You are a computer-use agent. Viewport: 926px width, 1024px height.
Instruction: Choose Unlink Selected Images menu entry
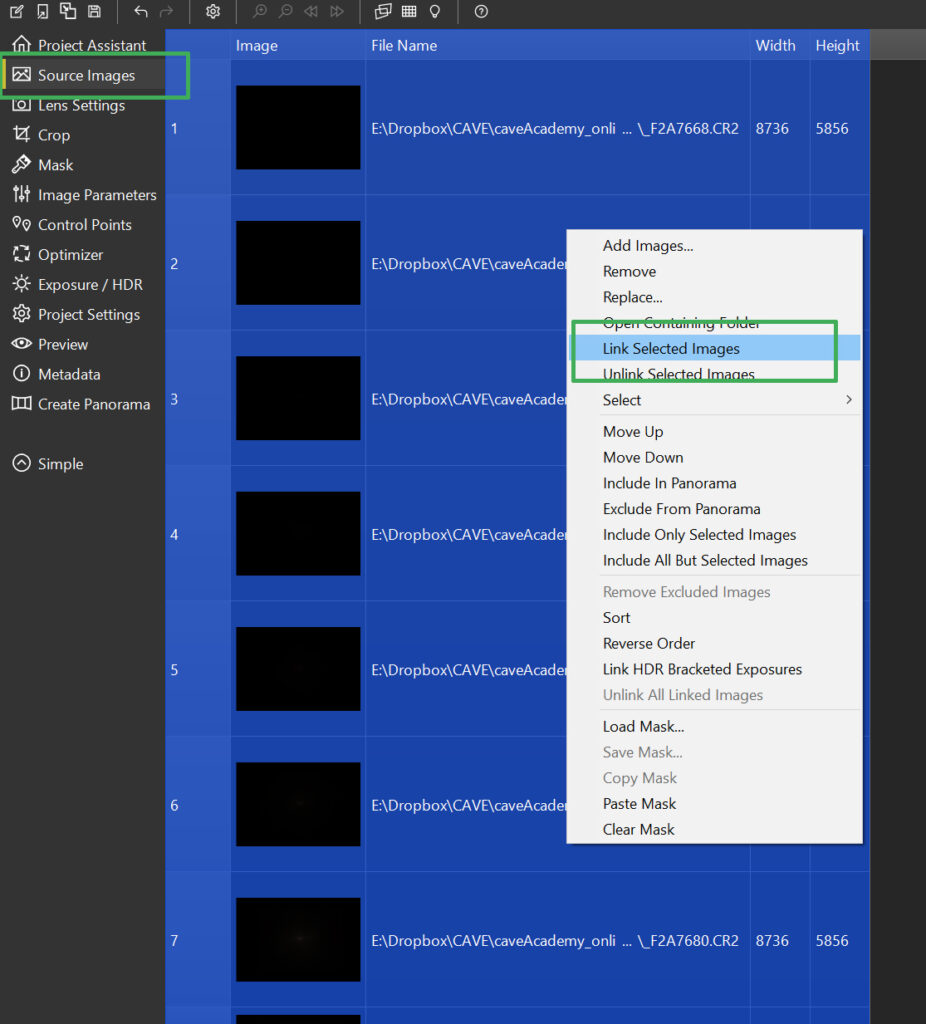714,374
